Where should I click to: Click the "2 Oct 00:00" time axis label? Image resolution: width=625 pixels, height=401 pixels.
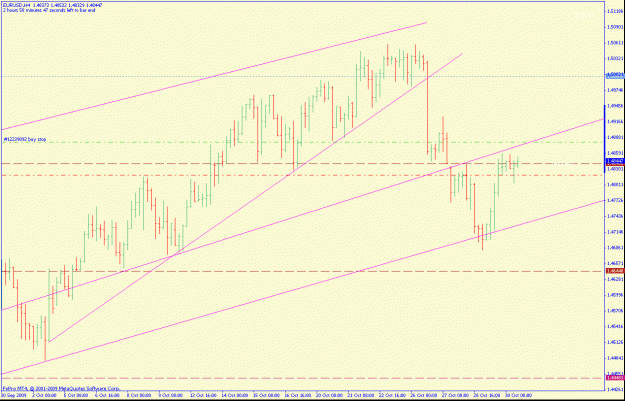tap(44, 395)
